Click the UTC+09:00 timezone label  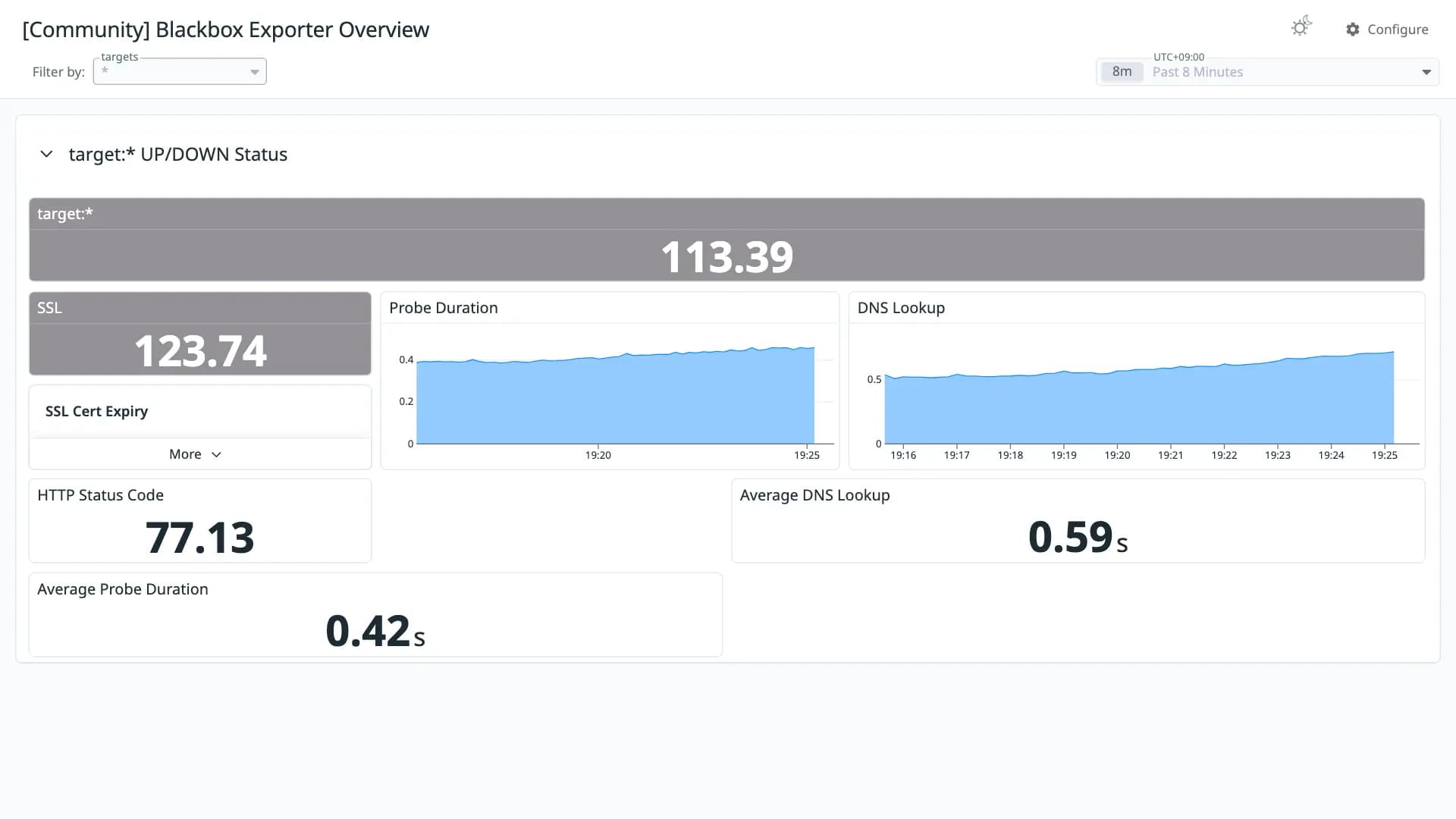tap(1178, 57)
